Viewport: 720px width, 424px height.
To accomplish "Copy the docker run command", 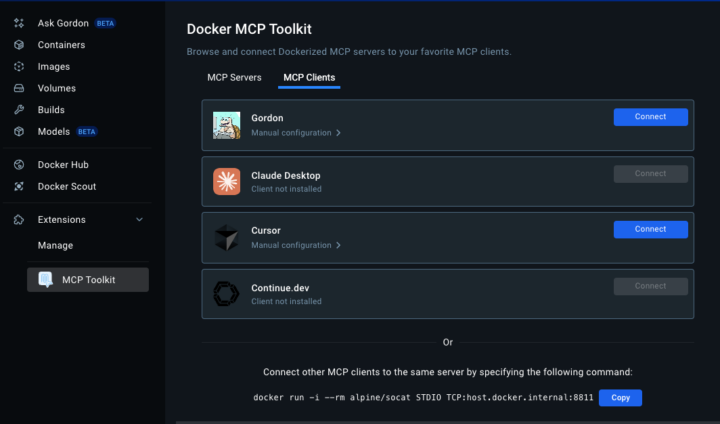I will pos(620,398).
